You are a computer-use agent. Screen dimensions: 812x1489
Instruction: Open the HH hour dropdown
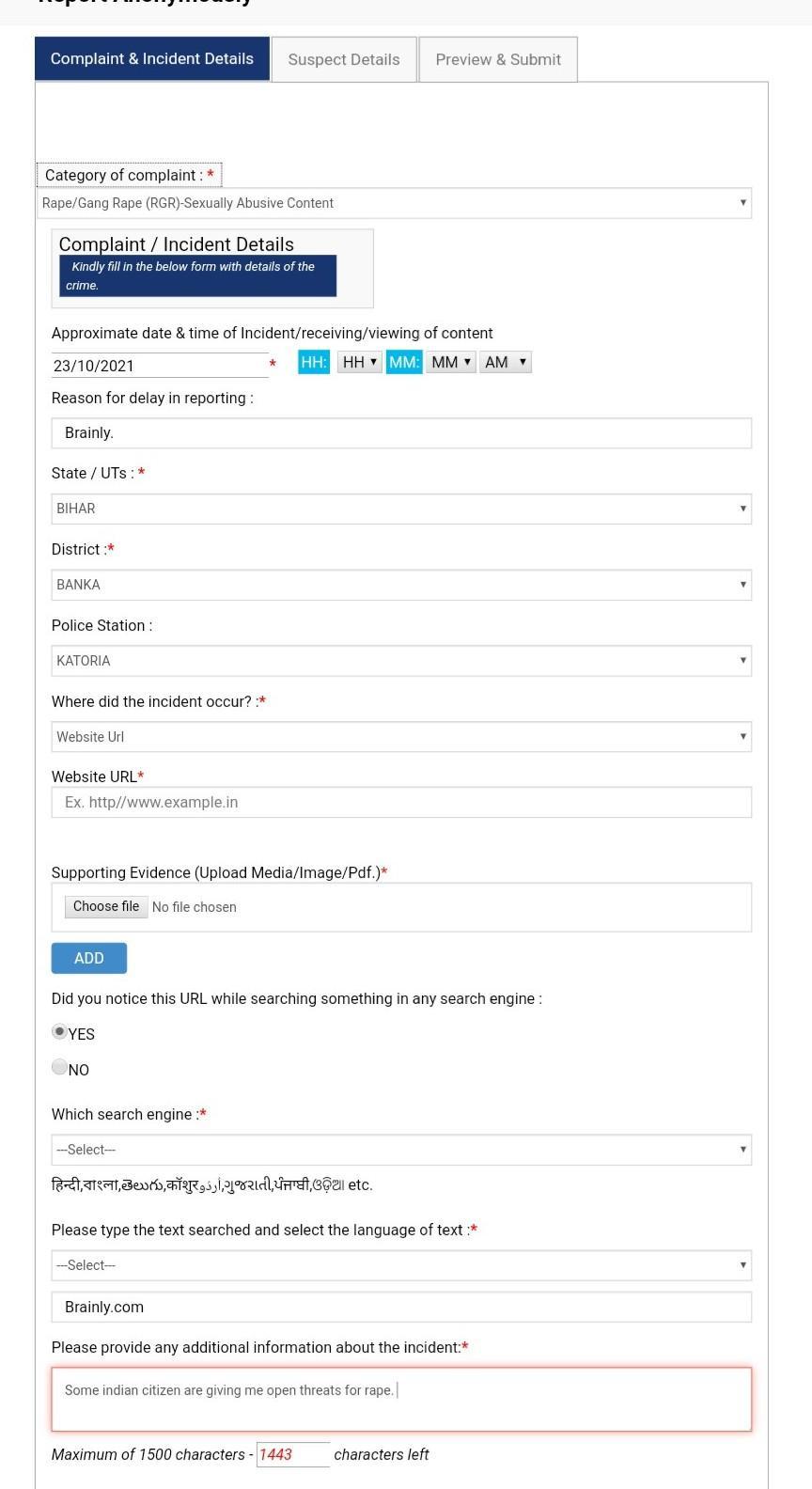tap(359, 362)
